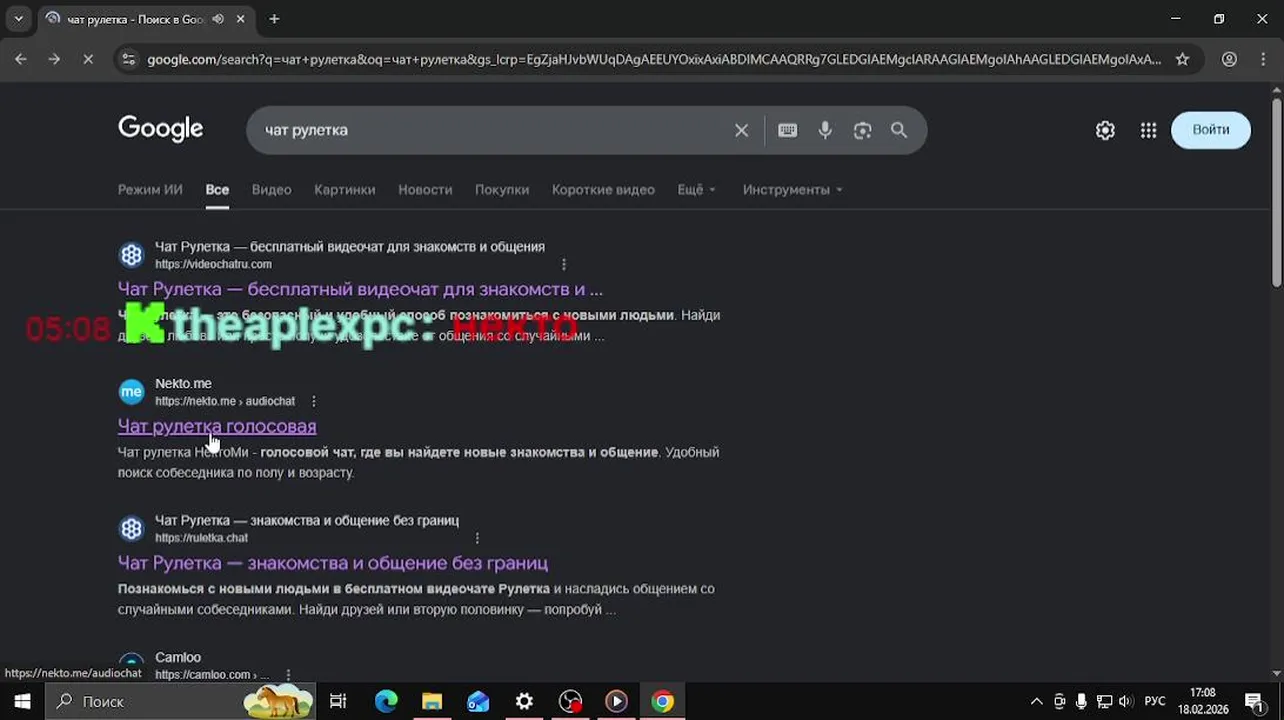Viewport: 1284px width, 720px height.
Task: Click the Windows taskbar search box
Action: pyautogui.click(x=182, y=701)
